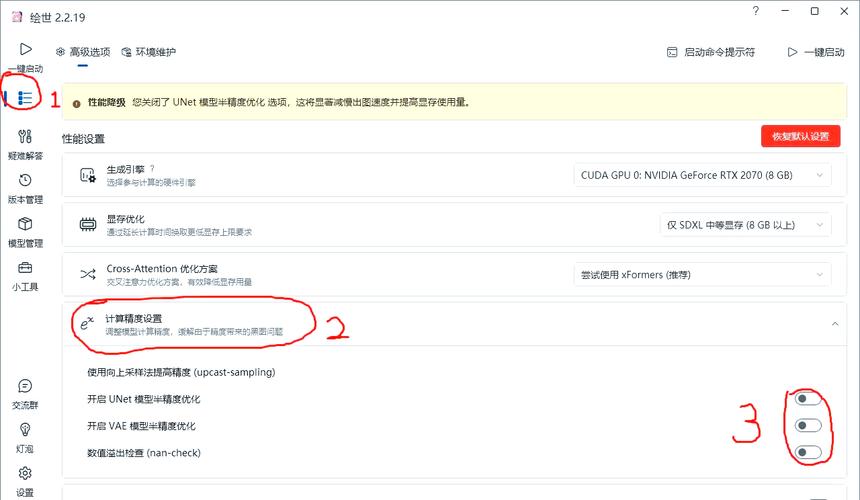This screenshot has height=500, width=860.
Task: Open the 显存优化 SDXL dropdown
Action: coord(745,225)
